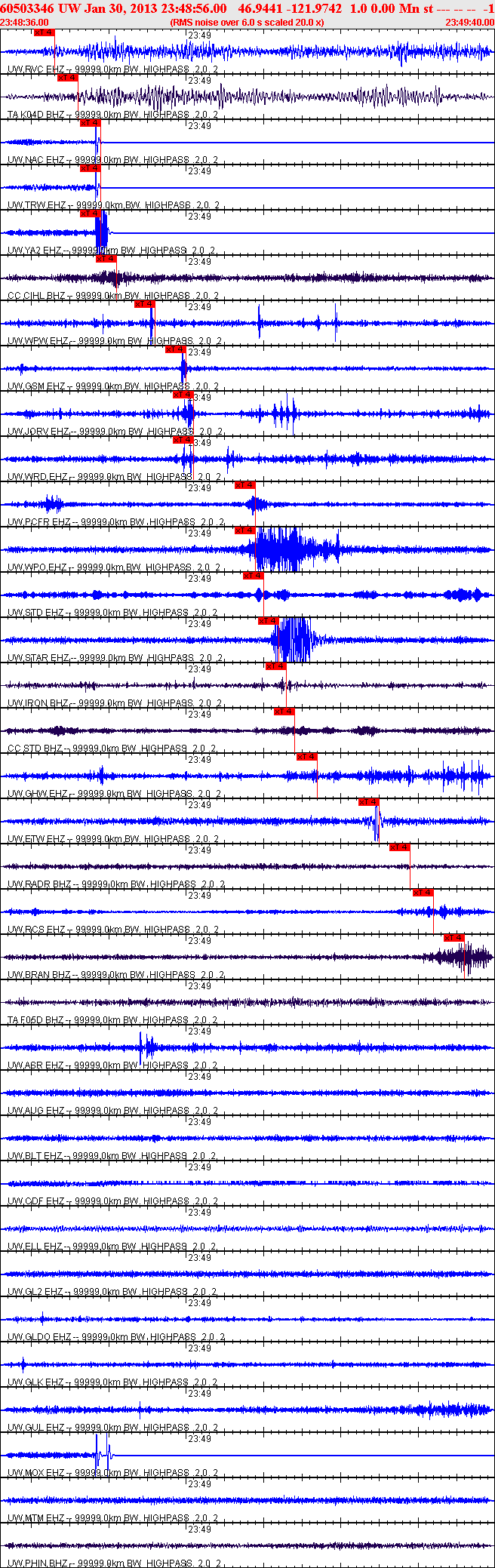
Task: Select the red pick marker on UW.STAR trace
Action: coord(268,621)
